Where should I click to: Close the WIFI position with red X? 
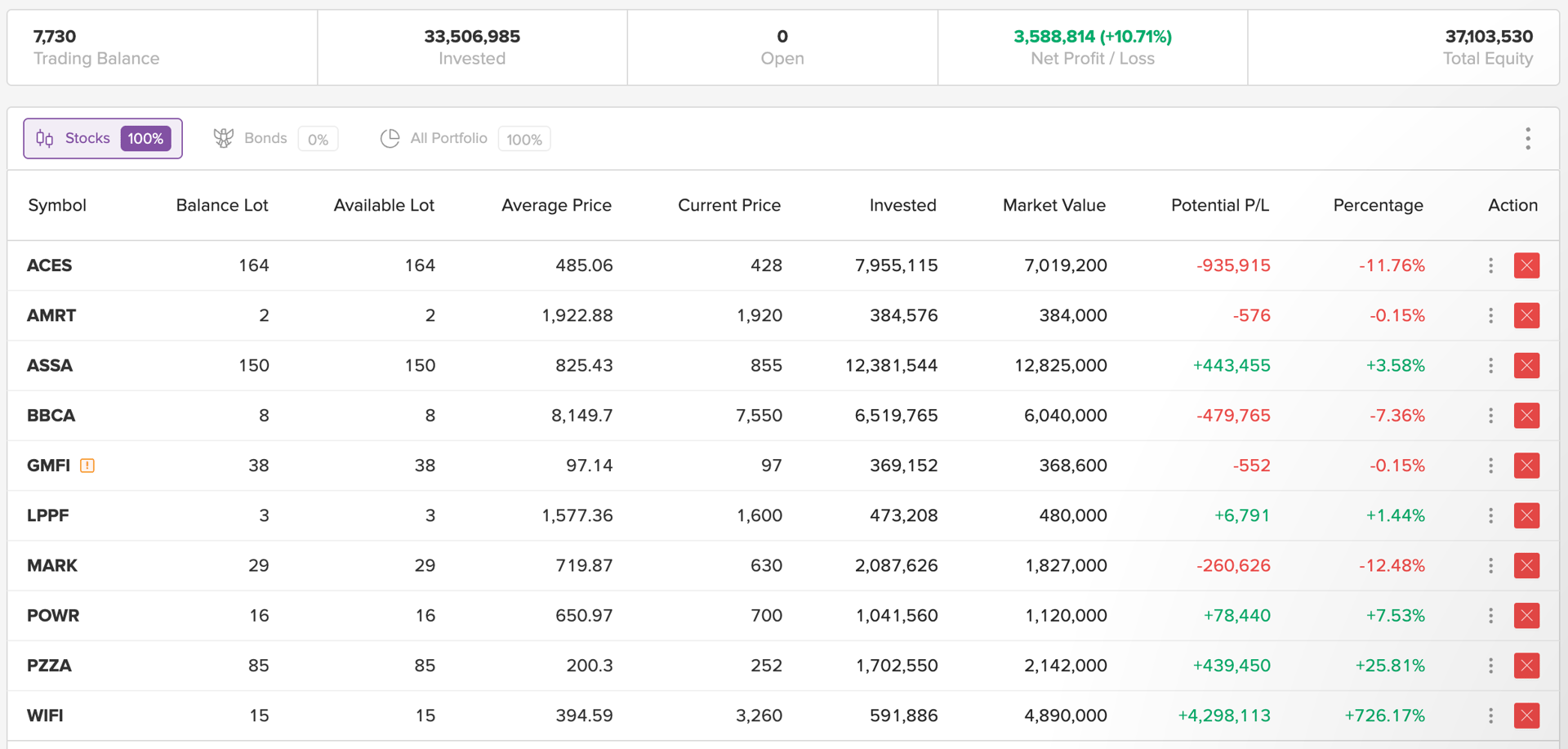[x=1526, y=716]
